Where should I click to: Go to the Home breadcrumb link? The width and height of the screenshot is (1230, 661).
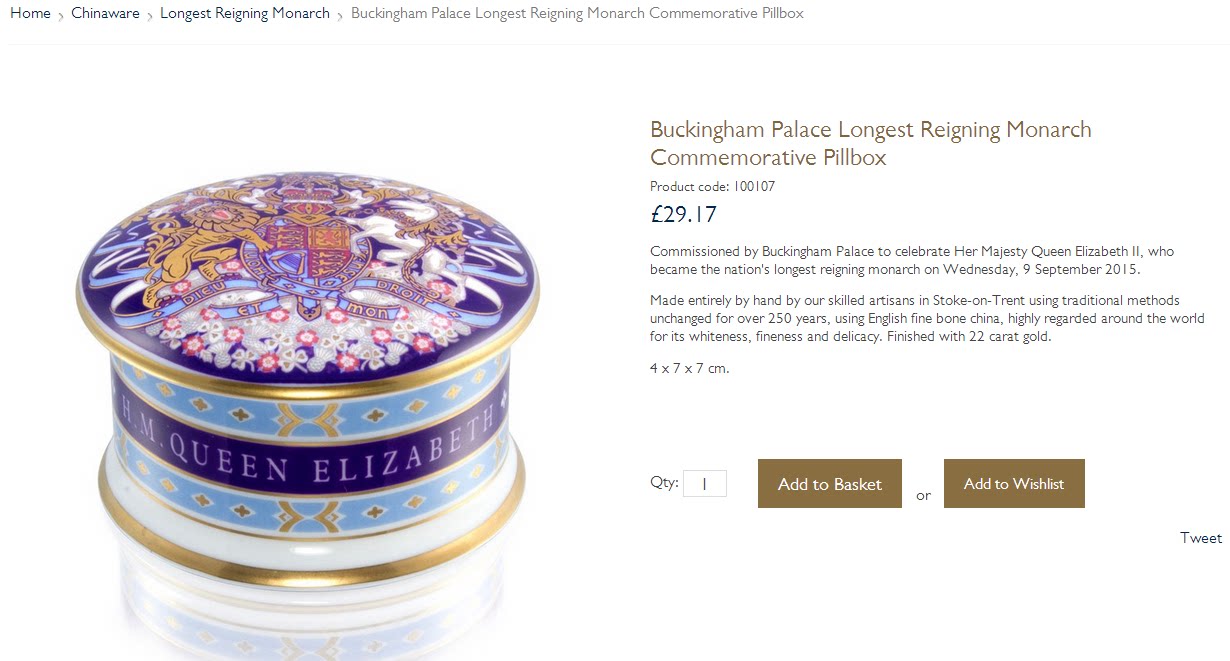coord(30,13)
